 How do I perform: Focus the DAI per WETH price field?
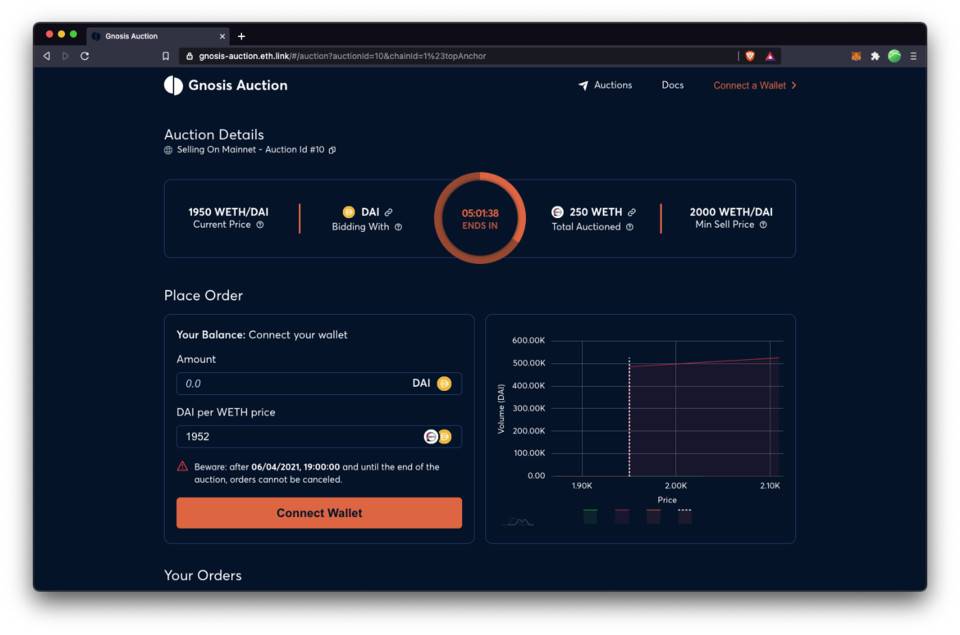click(x=319, y=437)
